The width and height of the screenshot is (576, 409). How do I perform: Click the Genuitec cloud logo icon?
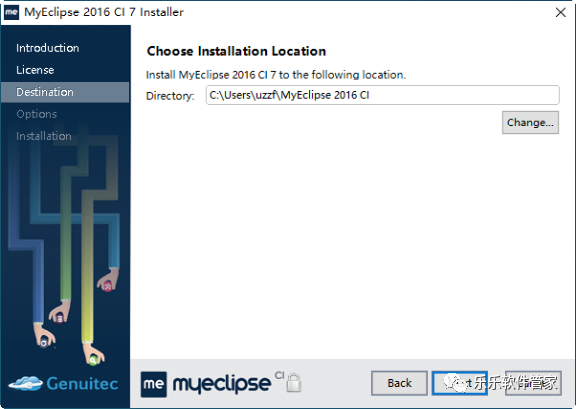coord(25,383)
